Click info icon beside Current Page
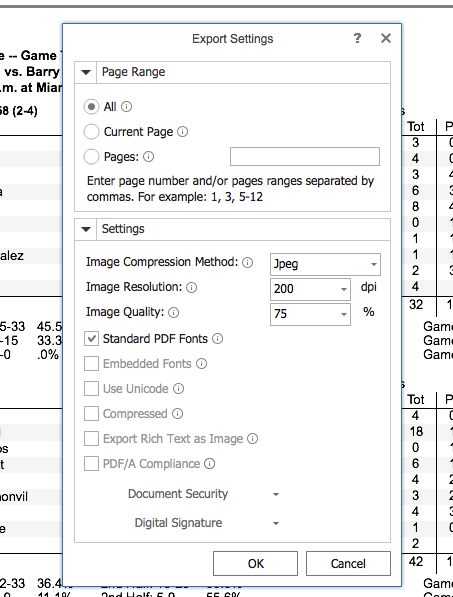 [182, 132]
